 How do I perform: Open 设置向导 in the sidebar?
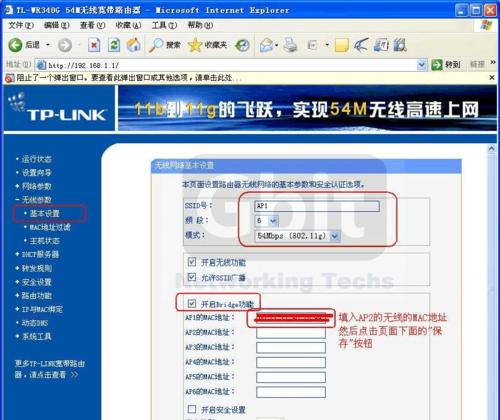point(37,173)
